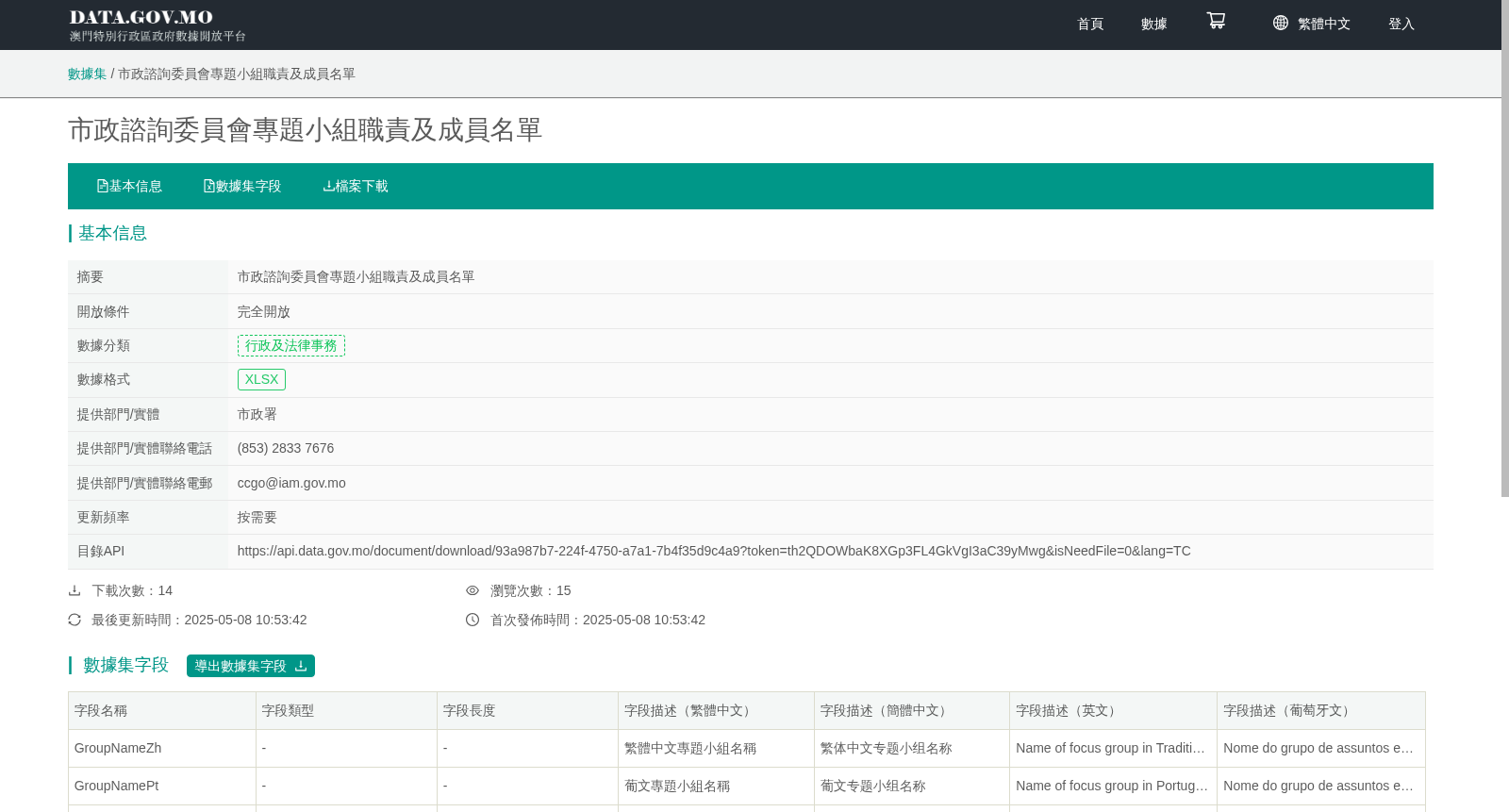
Task: Click the 字段名稱 column header
Action: click(x=162, y=710)
